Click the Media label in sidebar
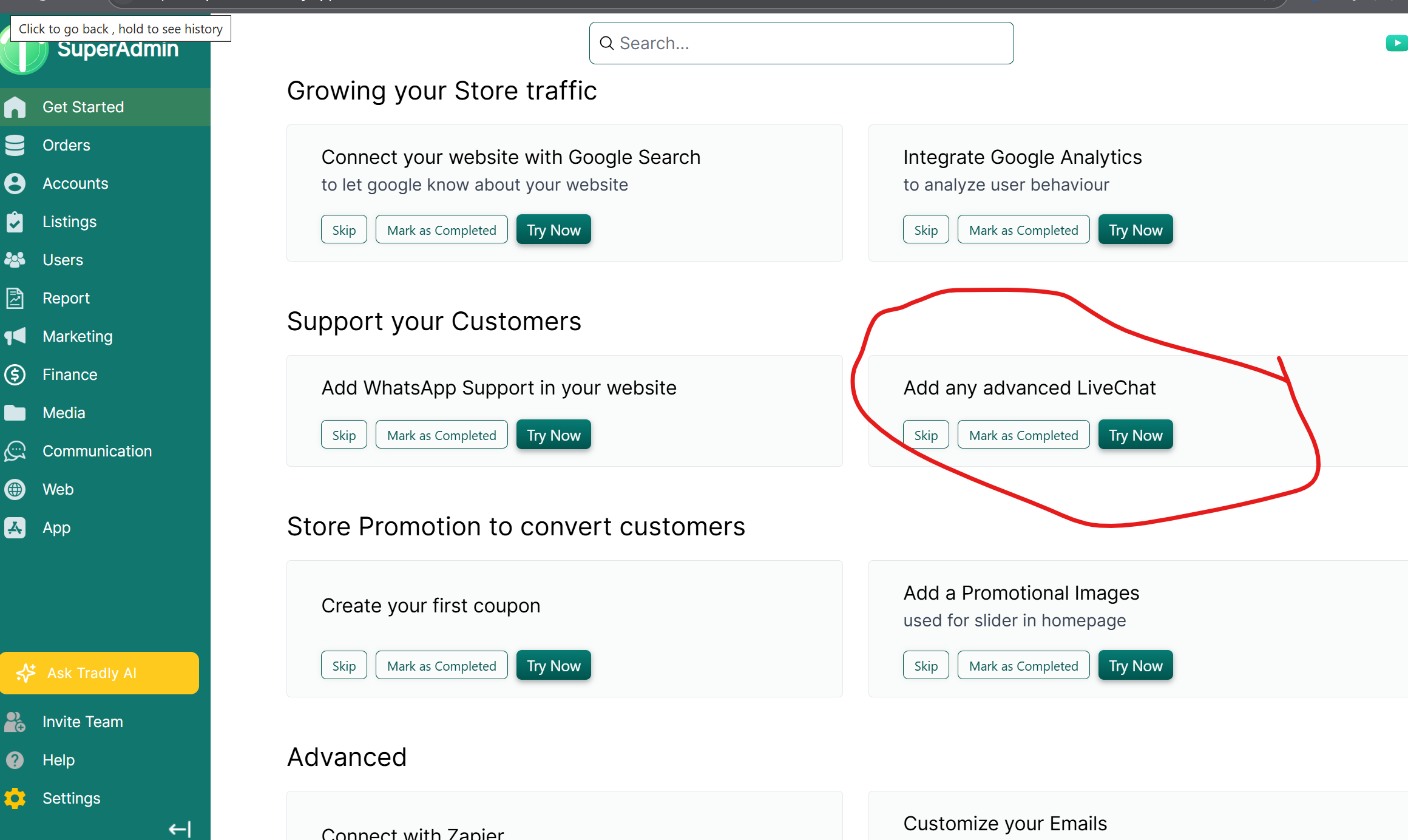 64,413
